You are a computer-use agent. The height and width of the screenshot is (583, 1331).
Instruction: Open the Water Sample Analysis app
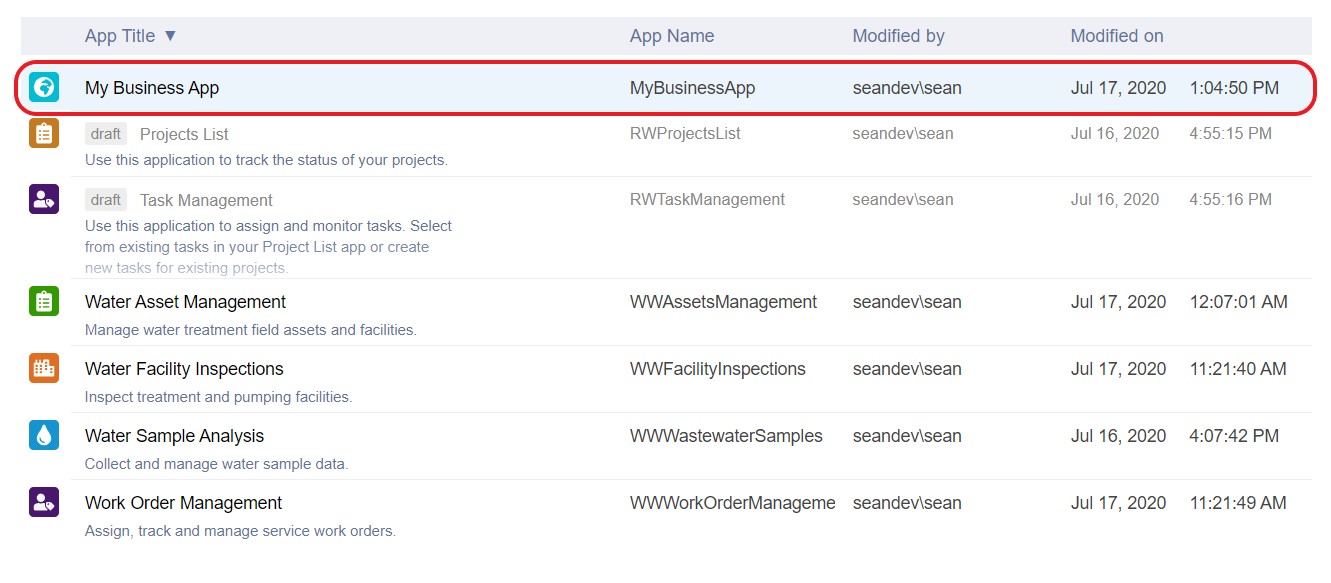point(174,436)
